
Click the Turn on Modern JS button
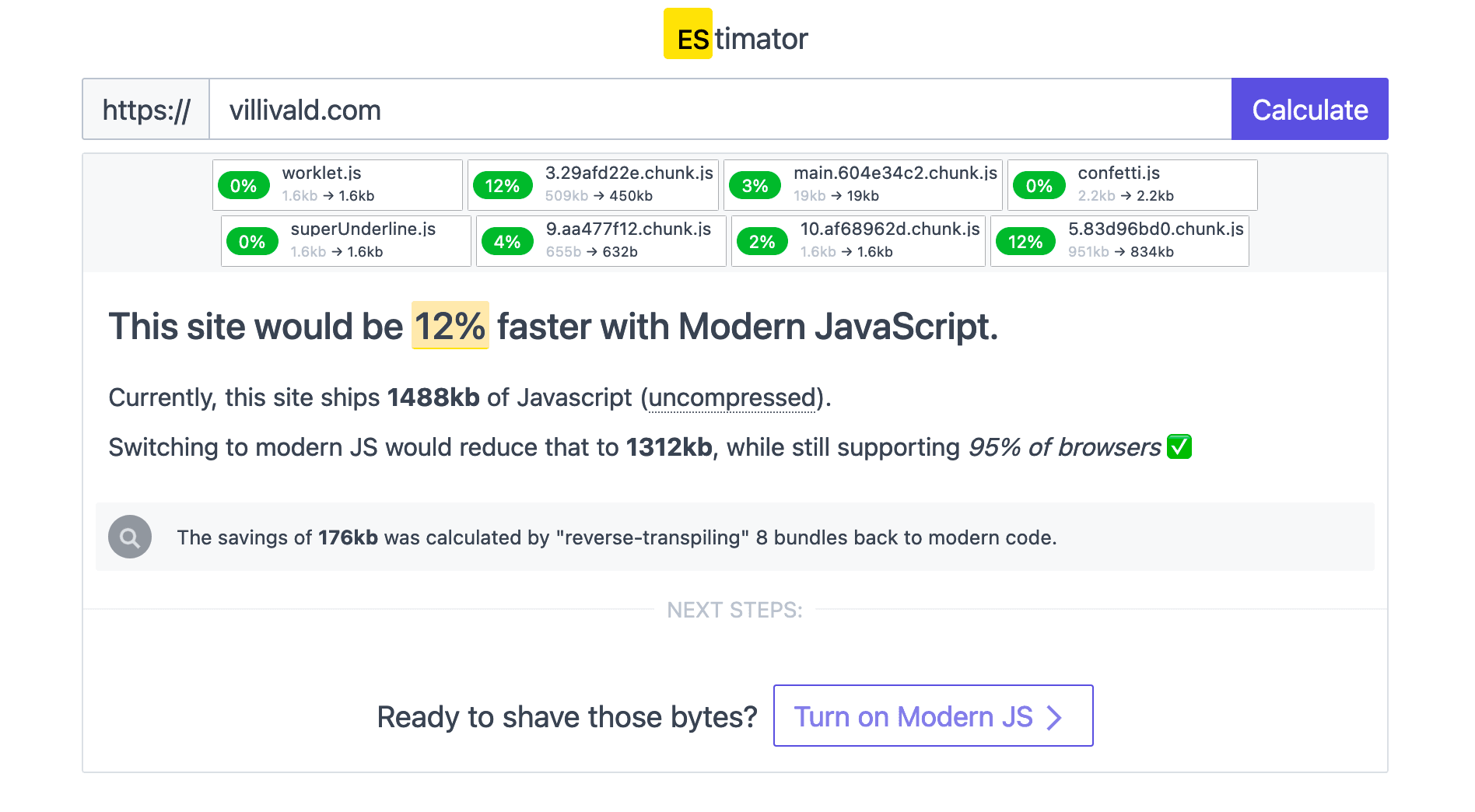(932, 716)
